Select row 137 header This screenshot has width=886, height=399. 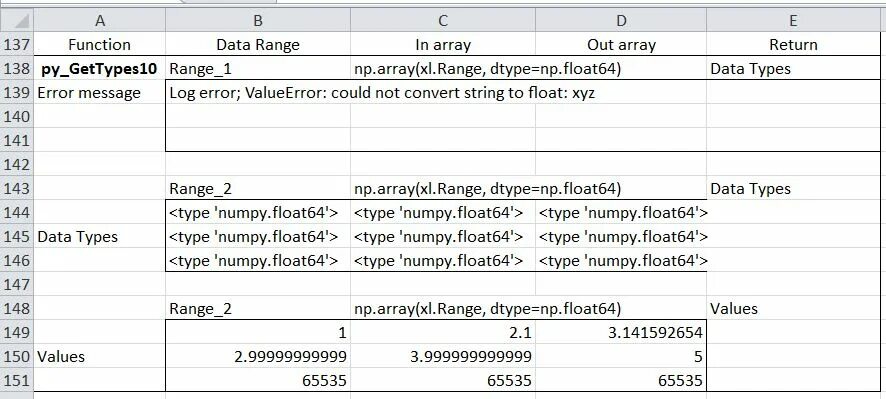(17, 44)
